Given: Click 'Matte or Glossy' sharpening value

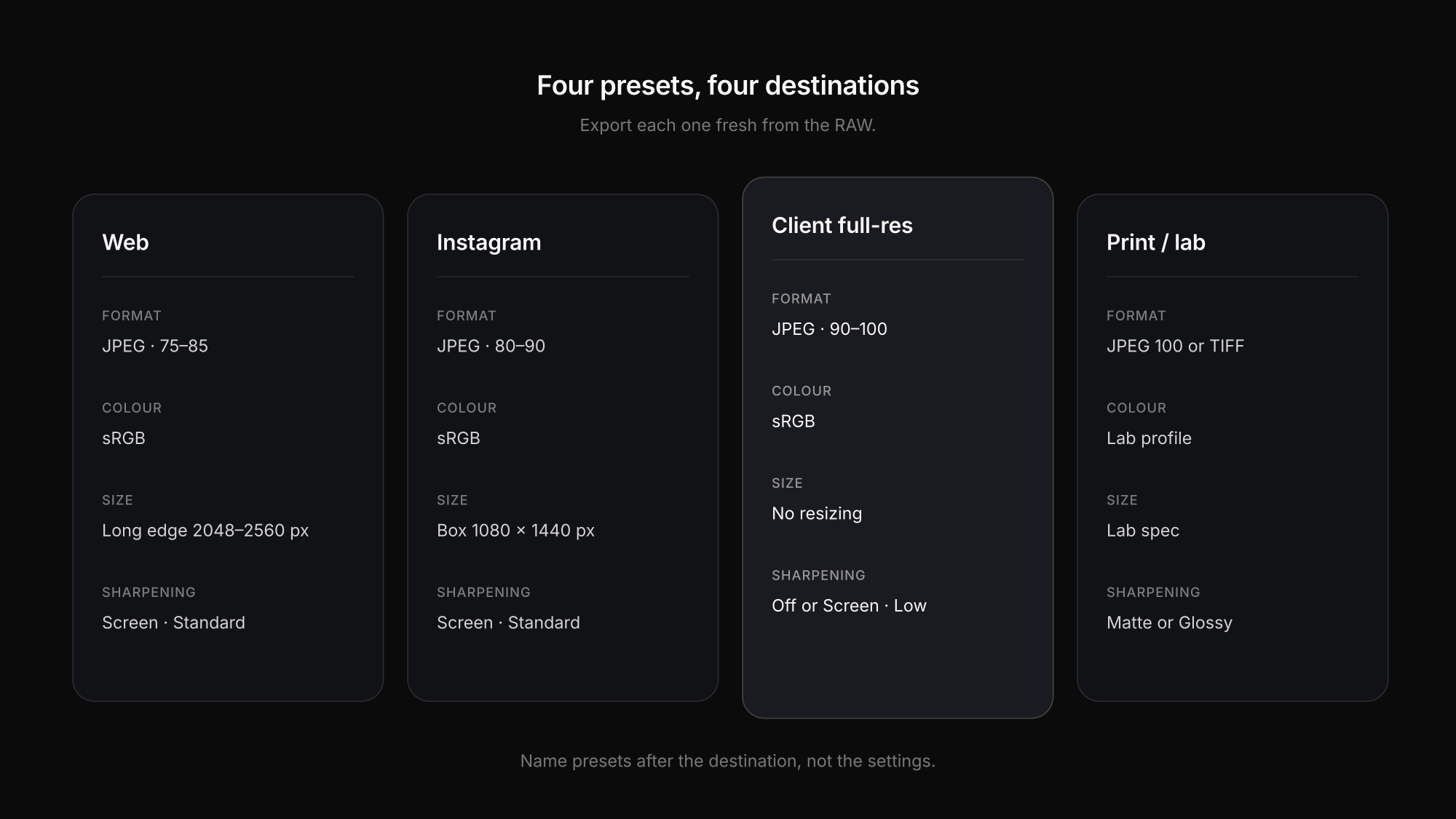Looking at the screenshot, I should tap(1169, 623).
